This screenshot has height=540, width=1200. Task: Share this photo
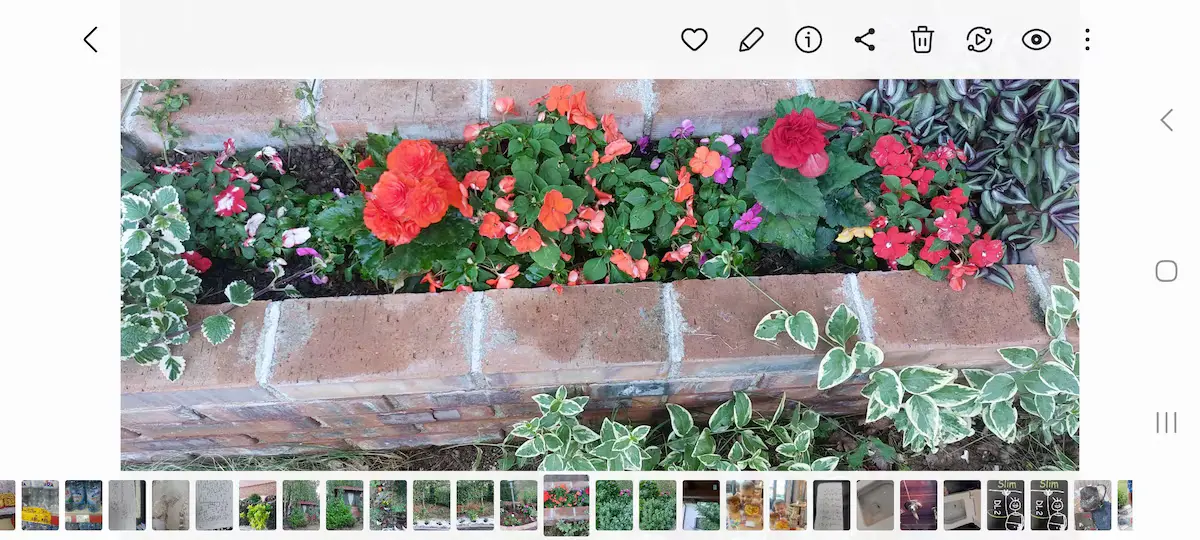865,40
